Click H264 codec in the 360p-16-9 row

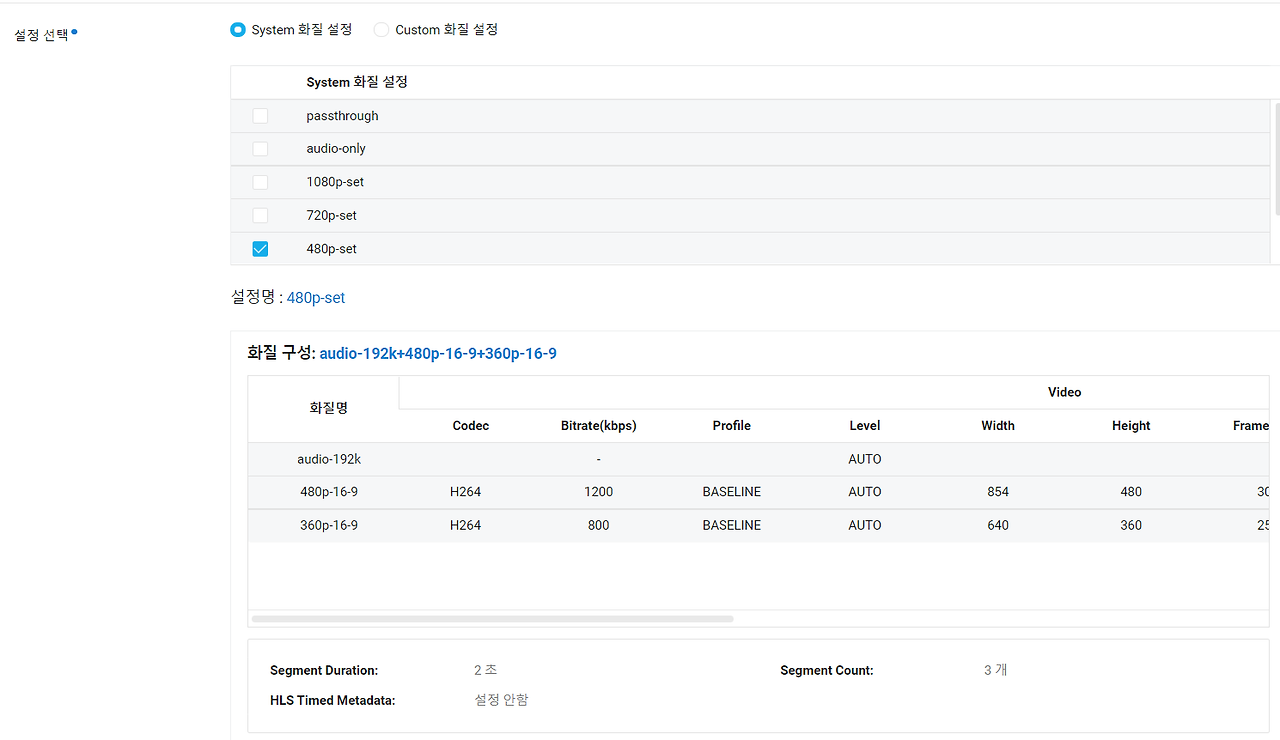[x=466, y=525]
